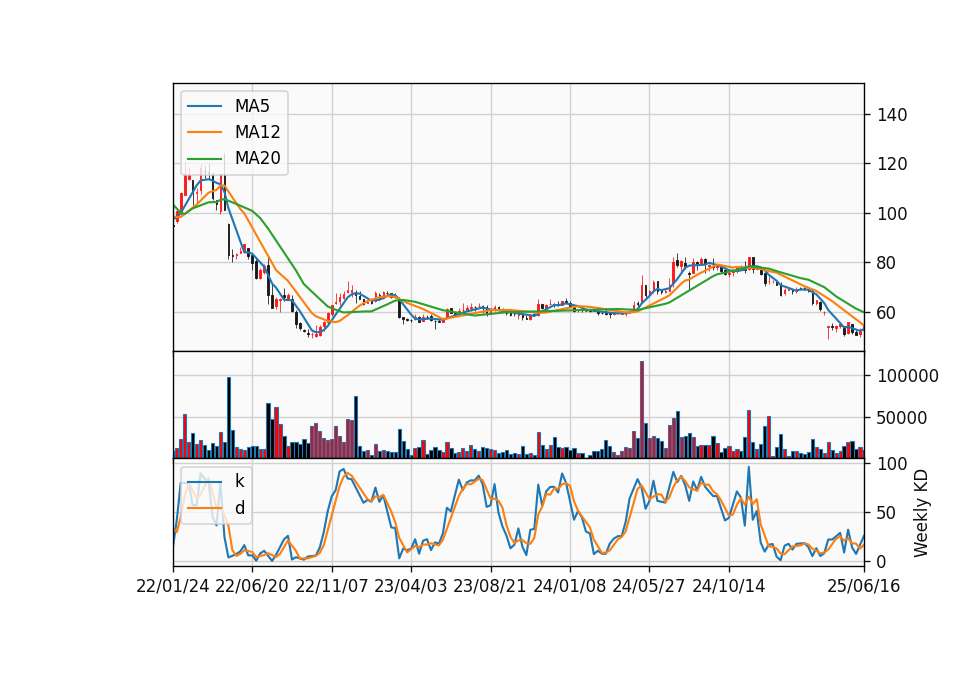Click the blue MA5 legend line sample
The height and width of the screenshot is (690, 960).
(x=204, y=106)
